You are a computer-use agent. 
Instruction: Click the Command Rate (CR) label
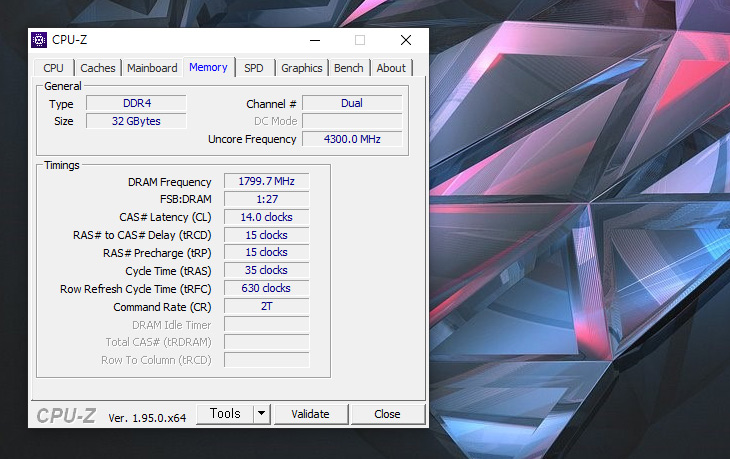click(162, 307)
